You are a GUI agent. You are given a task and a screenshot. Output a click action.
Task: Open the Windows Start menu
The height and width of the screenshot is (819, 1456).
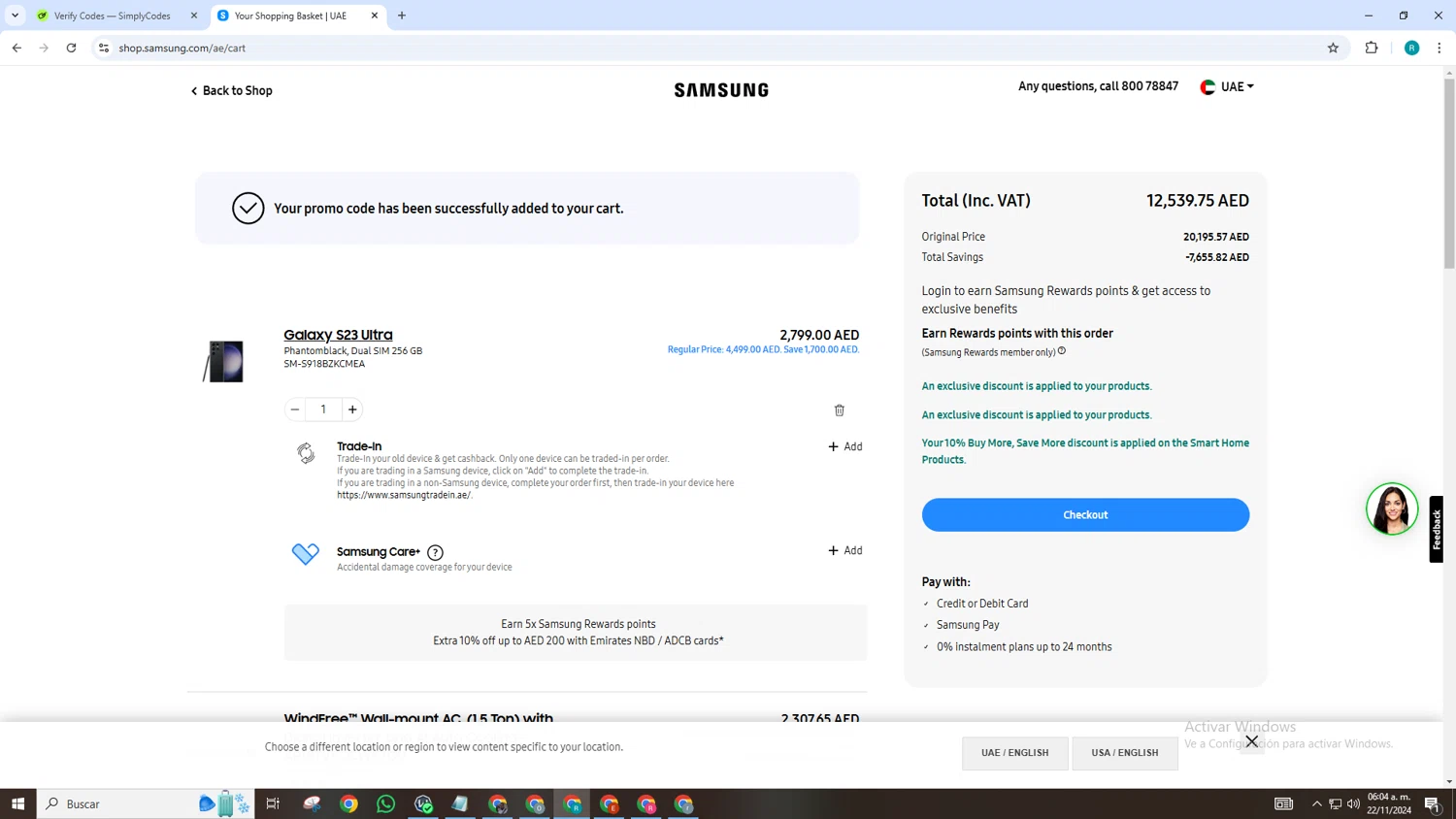(x=17, y=803)
